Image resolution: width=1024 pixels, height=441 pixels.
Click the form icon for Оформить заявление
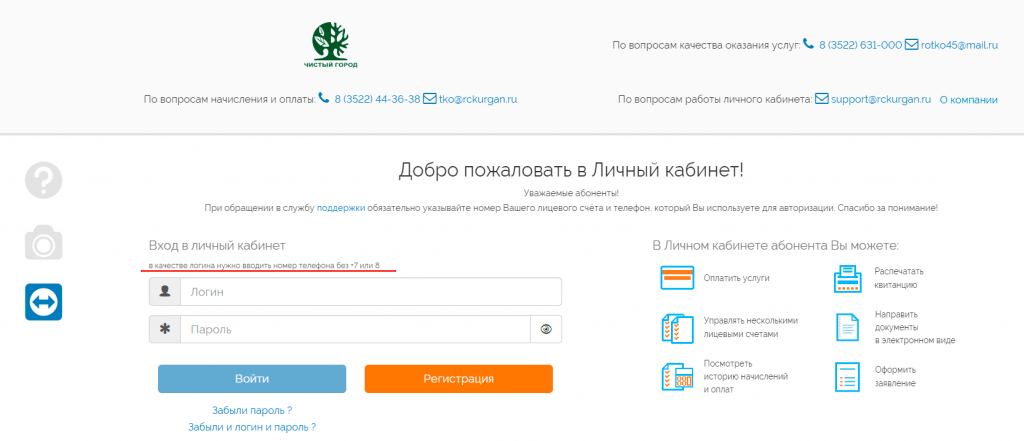(848, 377)
